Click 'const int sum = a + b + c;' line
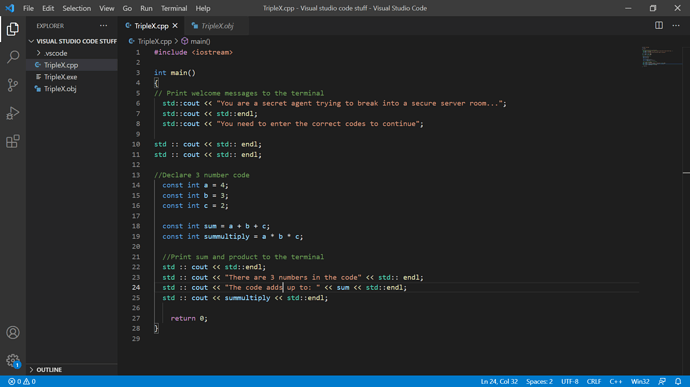The image size is (690, 387). pyautogui.click(x=216, y=226)
